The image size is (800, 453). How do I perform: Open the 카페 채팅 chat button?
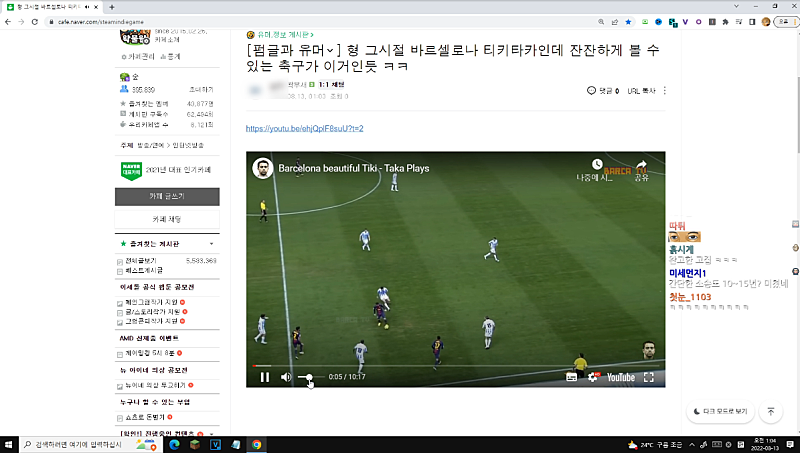coord(167,219)
